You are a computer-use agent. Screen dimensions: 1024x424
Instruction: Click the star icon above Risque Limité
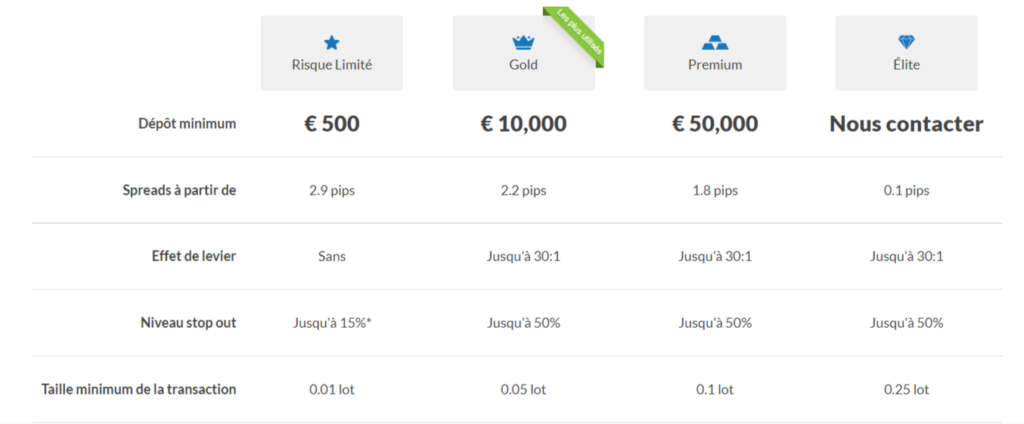click(x=332, y=43)
